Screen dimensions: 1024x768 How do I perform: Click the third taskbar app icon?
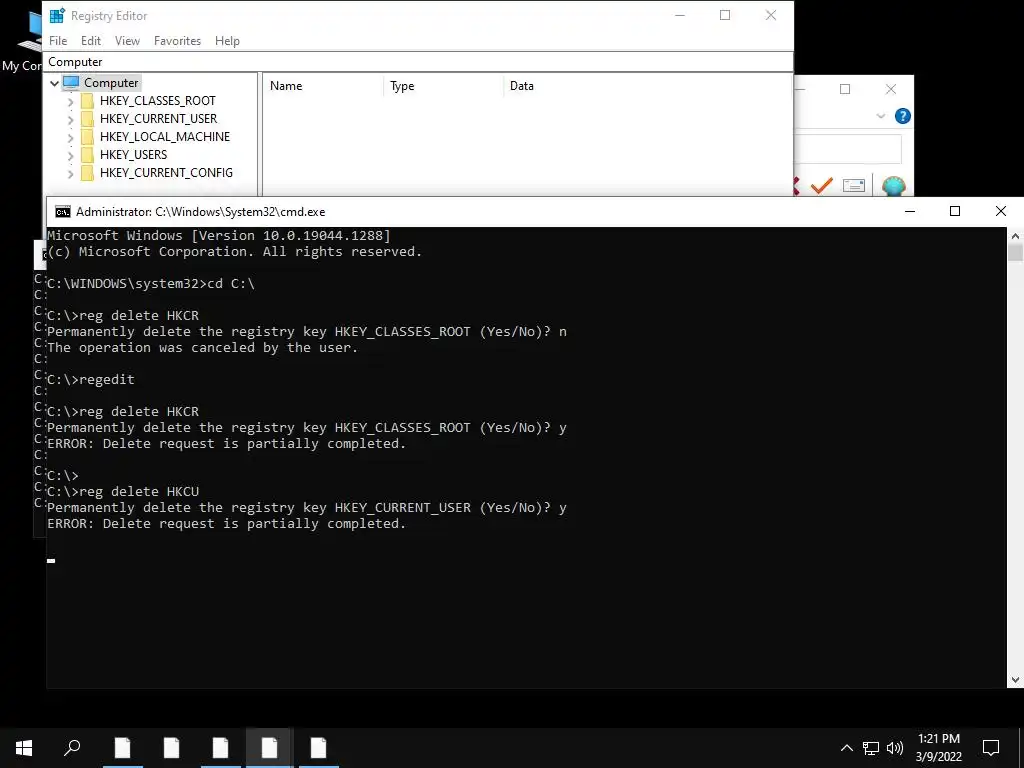point(221,748)
